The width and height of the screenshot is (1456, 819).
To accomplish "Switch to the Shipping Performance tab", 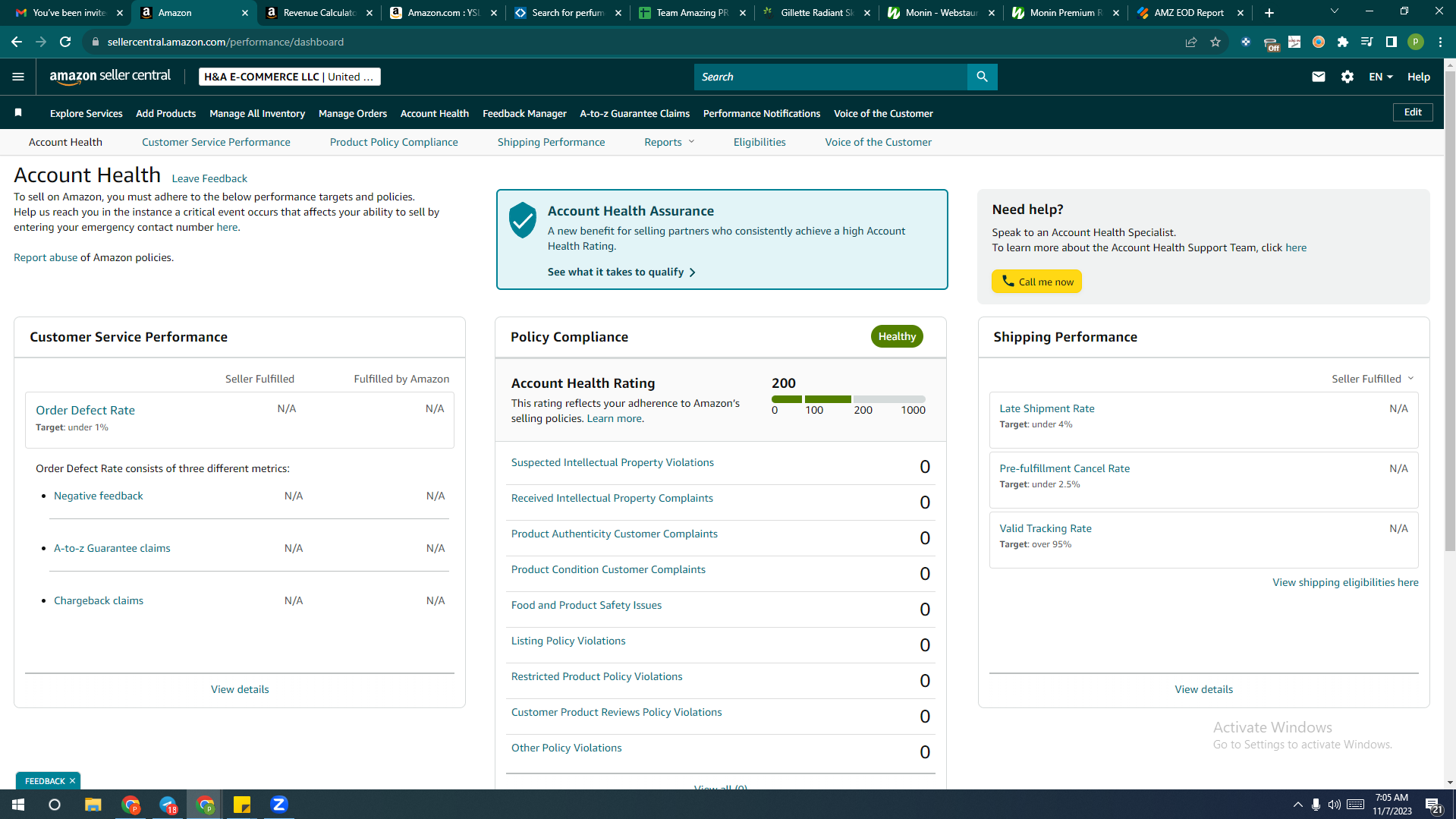I will [552, 142].
